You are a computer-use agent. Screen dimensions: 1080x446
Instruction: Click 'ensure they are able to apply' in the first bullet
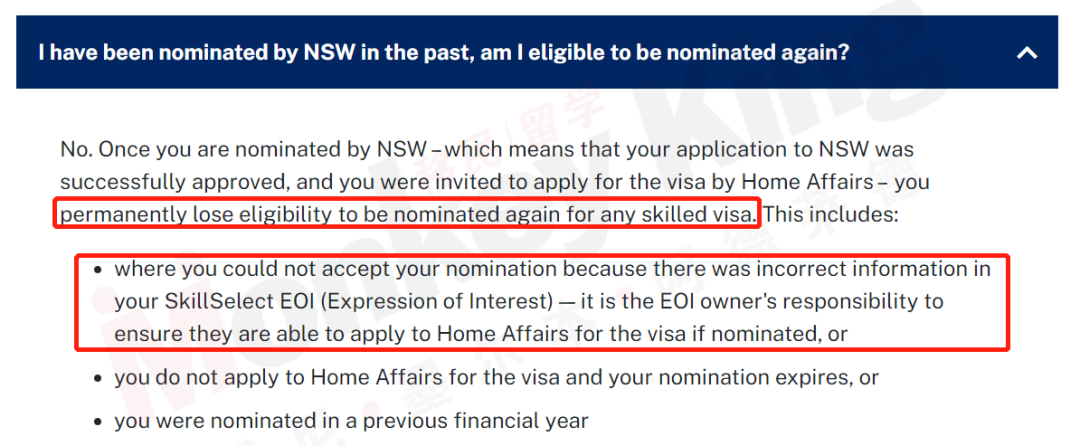point(263,334)
